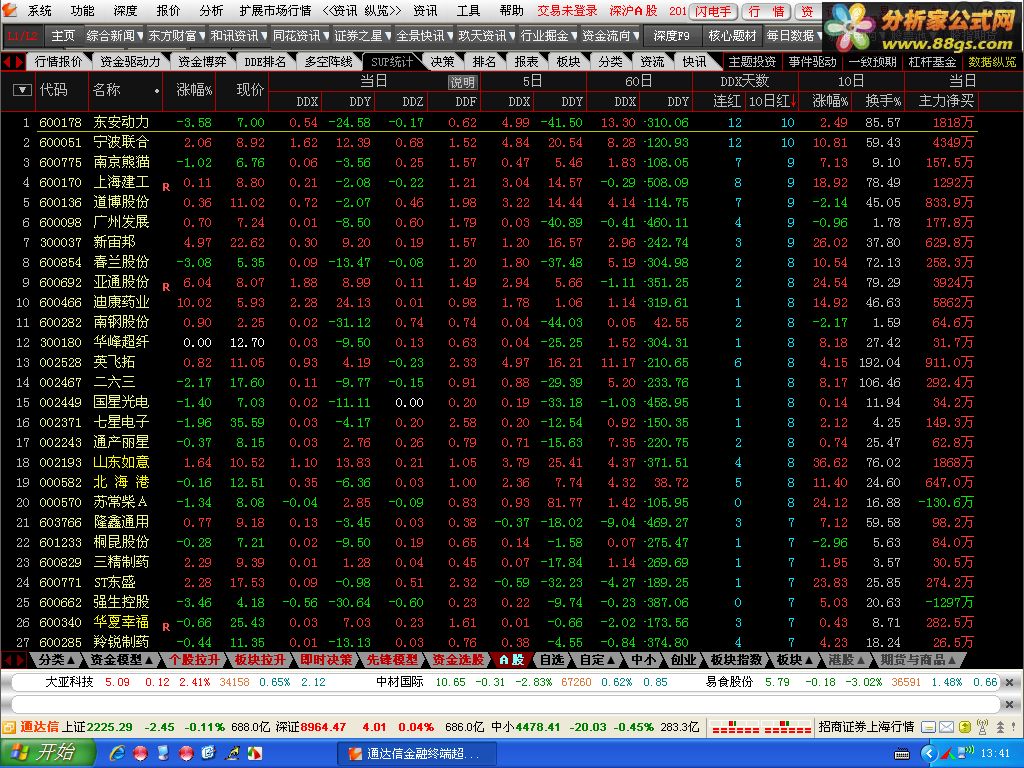Open the 系统 menu
The width and height of the screenshot is (1024, 768).
pyautogui.click(x=39, y=10)
